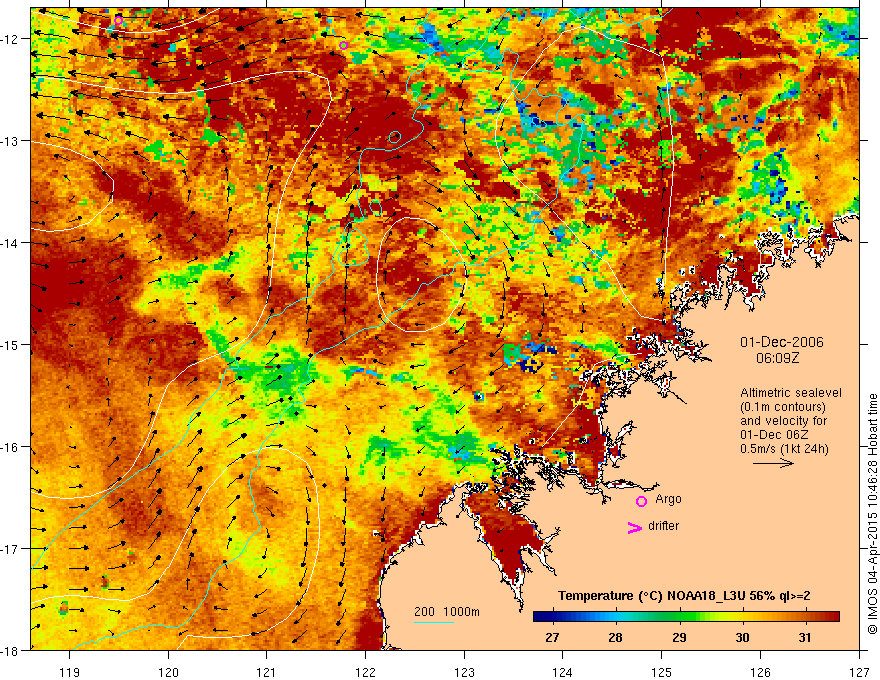Click the date text '01-Dec-2006'
This screenshot has width=880, height=680.
[x=782, y=342]
